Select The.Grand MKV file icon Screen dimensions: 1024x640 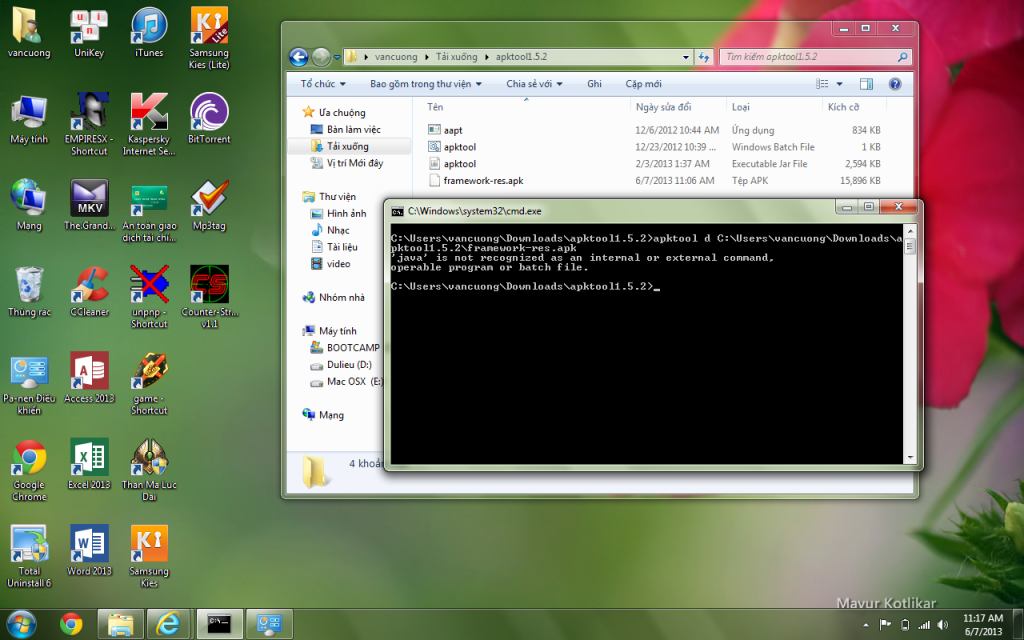pyautogui.click(x=89, y=205)
